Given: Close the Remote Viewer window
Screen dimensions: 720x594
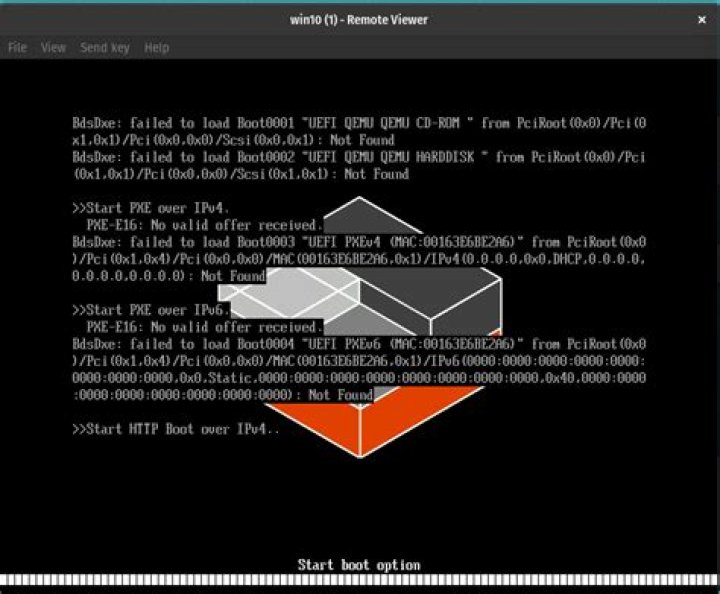Looking at the screenshot, I should 702,20.
